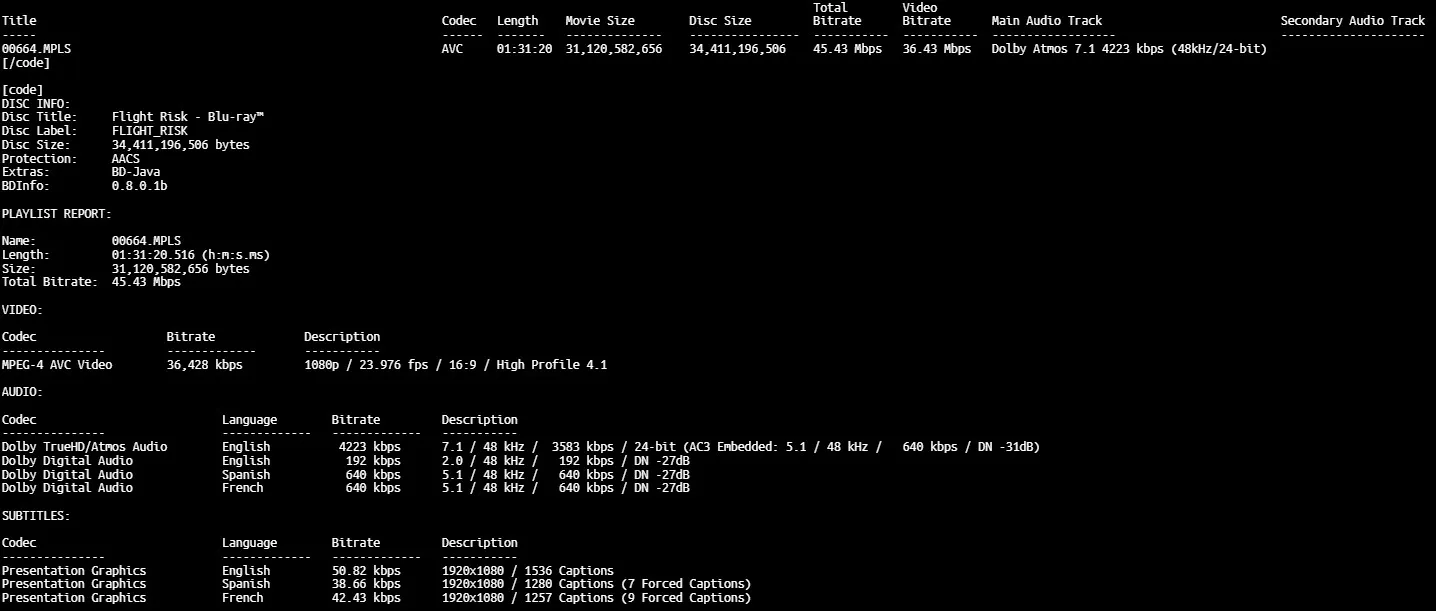Click the MPEG-4 AVC Video codec line
The width and height of the screenshot is (1436, 611).
(57, 365)
